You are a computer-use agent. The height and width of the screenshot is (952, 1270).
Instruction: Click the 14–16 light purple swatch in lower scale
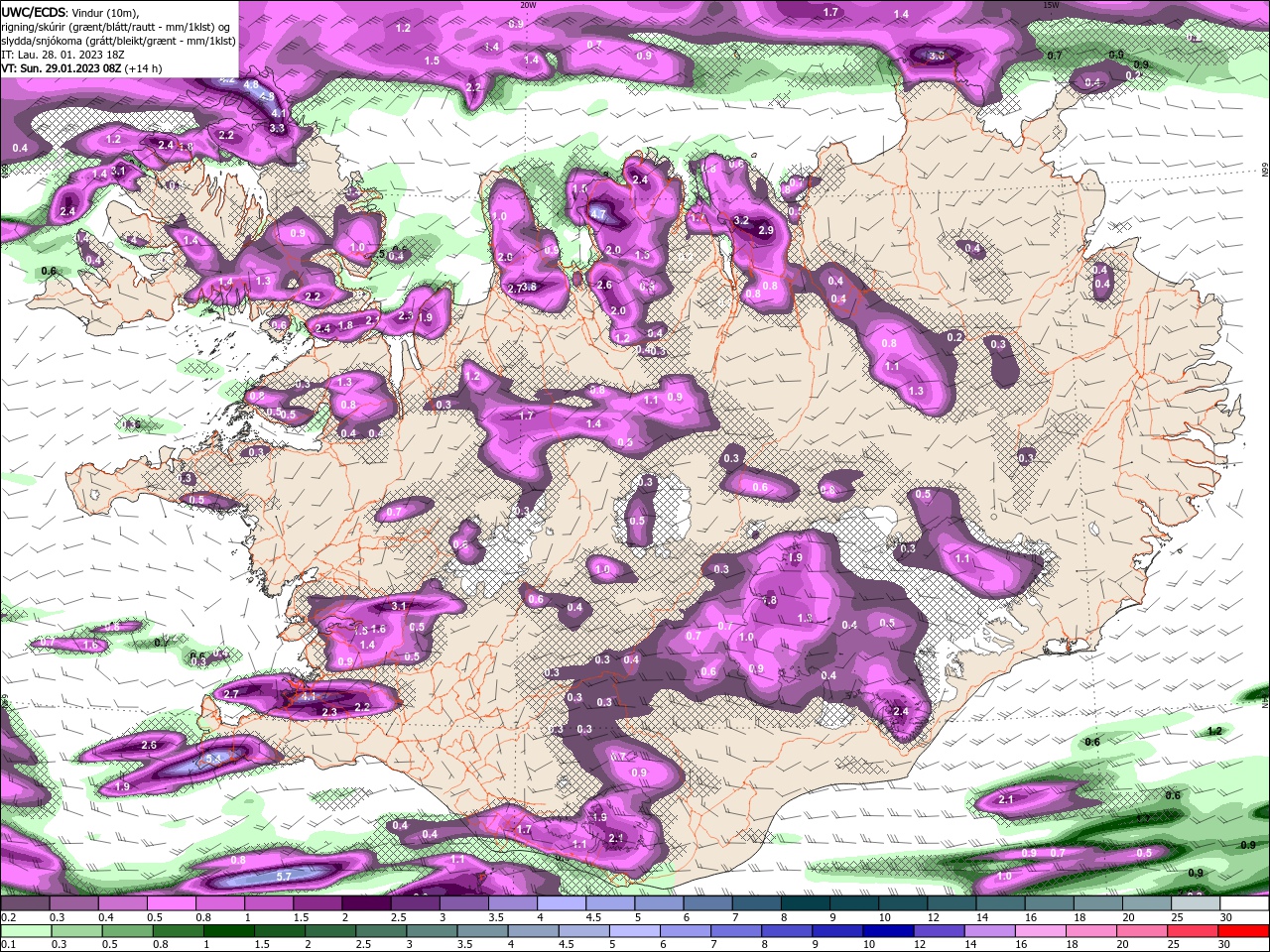988,931
